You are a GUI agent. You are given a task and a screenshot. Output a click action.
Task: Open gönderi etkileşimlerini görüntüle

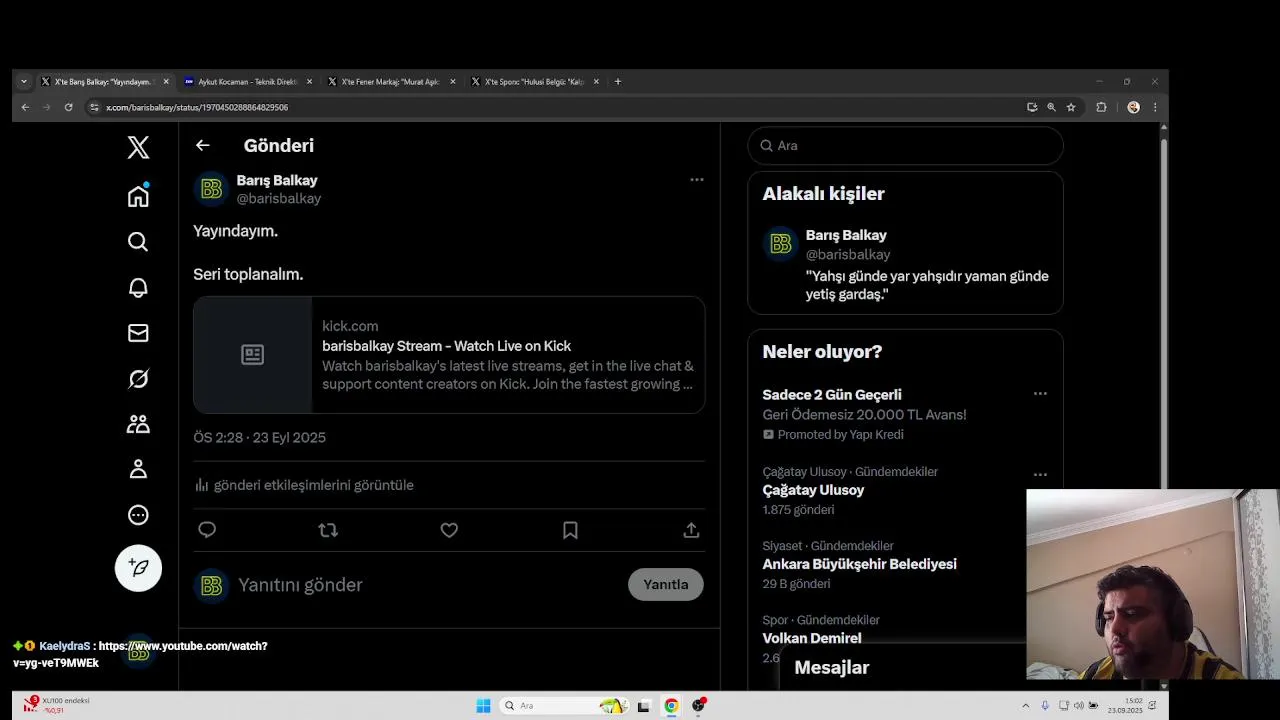(x=304, y=485)
